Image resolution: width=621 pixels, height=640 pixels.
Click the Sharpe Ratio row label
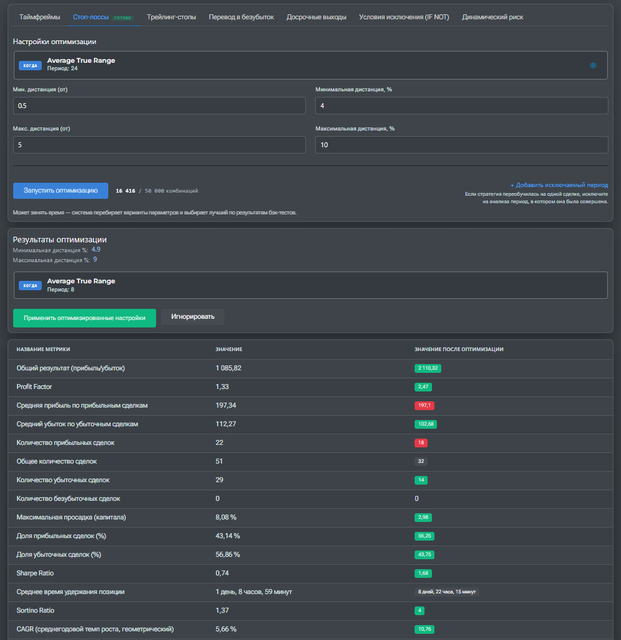point(35,573)
